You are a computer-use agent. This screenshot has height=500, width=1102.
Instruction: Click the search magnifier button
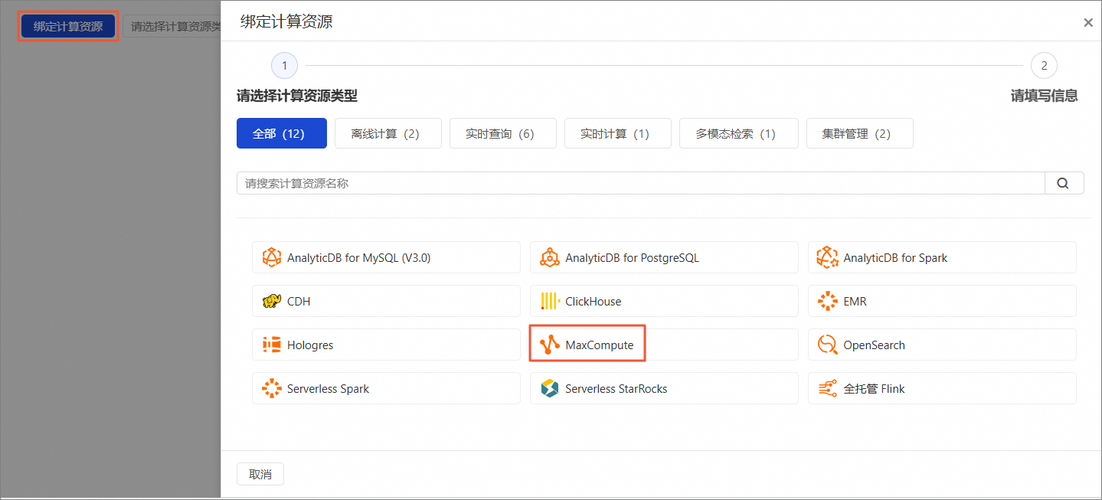coord(1063,184)
